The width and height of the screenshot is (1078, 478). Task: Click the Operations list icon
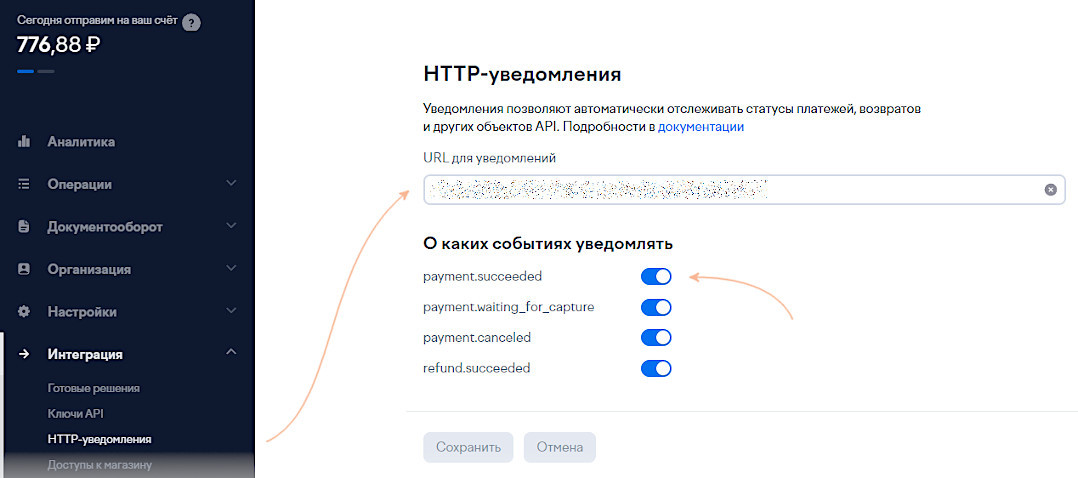tap(24, 184)
